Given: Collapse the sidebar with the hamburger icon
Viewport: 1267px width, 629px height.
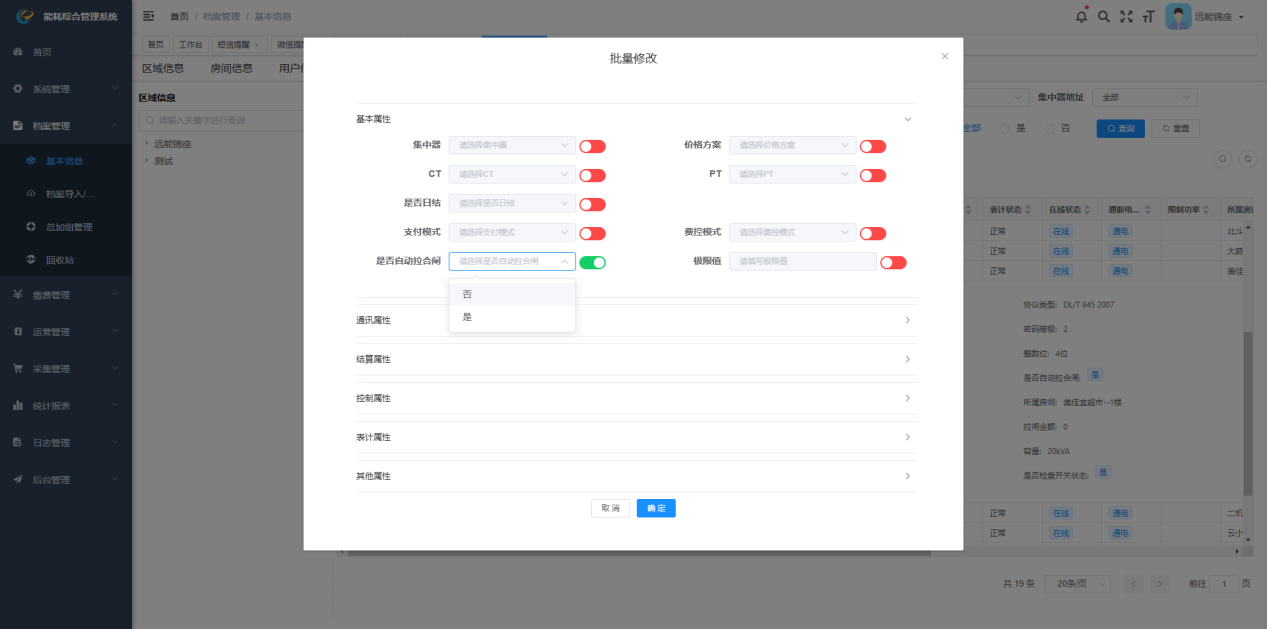Looking at the screenshot, I should coord(149,17).
